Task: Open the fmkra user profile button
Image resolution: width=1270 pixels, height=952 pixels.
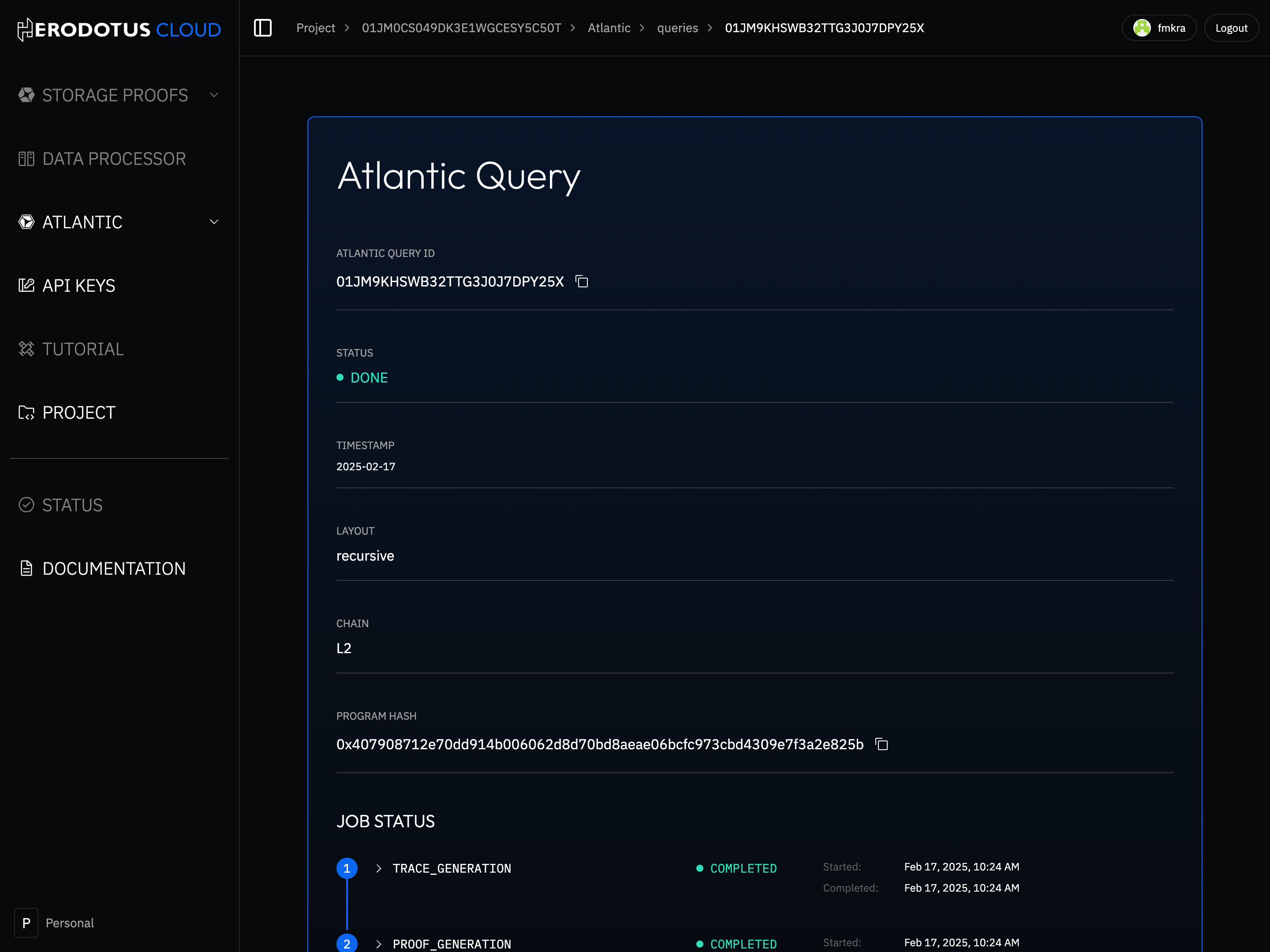Action: [x=1158, y=27]
